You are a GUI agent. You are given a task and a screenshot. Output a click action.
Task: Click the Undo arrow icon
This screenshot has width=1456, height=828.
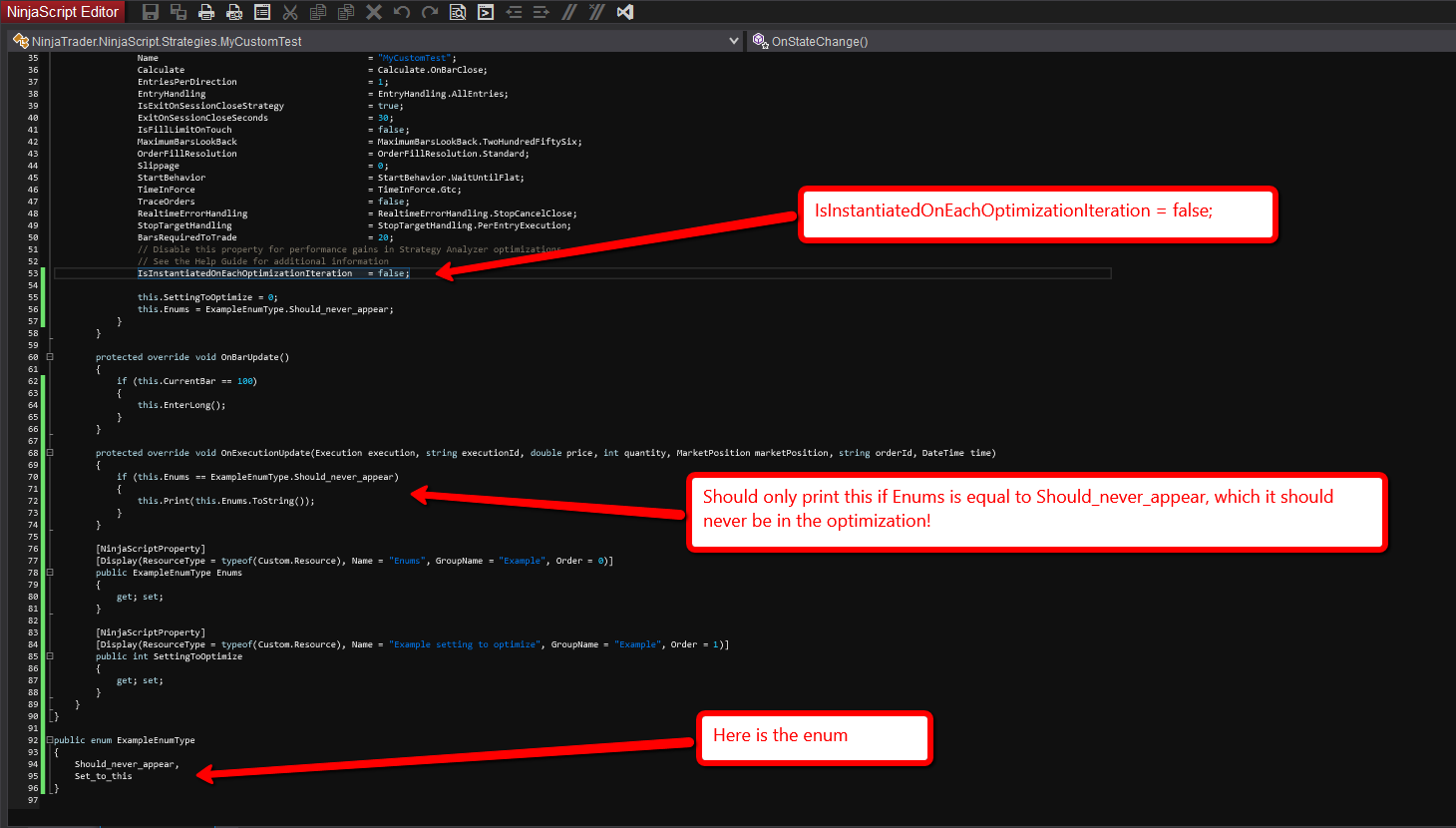click(x=402, y=12)
